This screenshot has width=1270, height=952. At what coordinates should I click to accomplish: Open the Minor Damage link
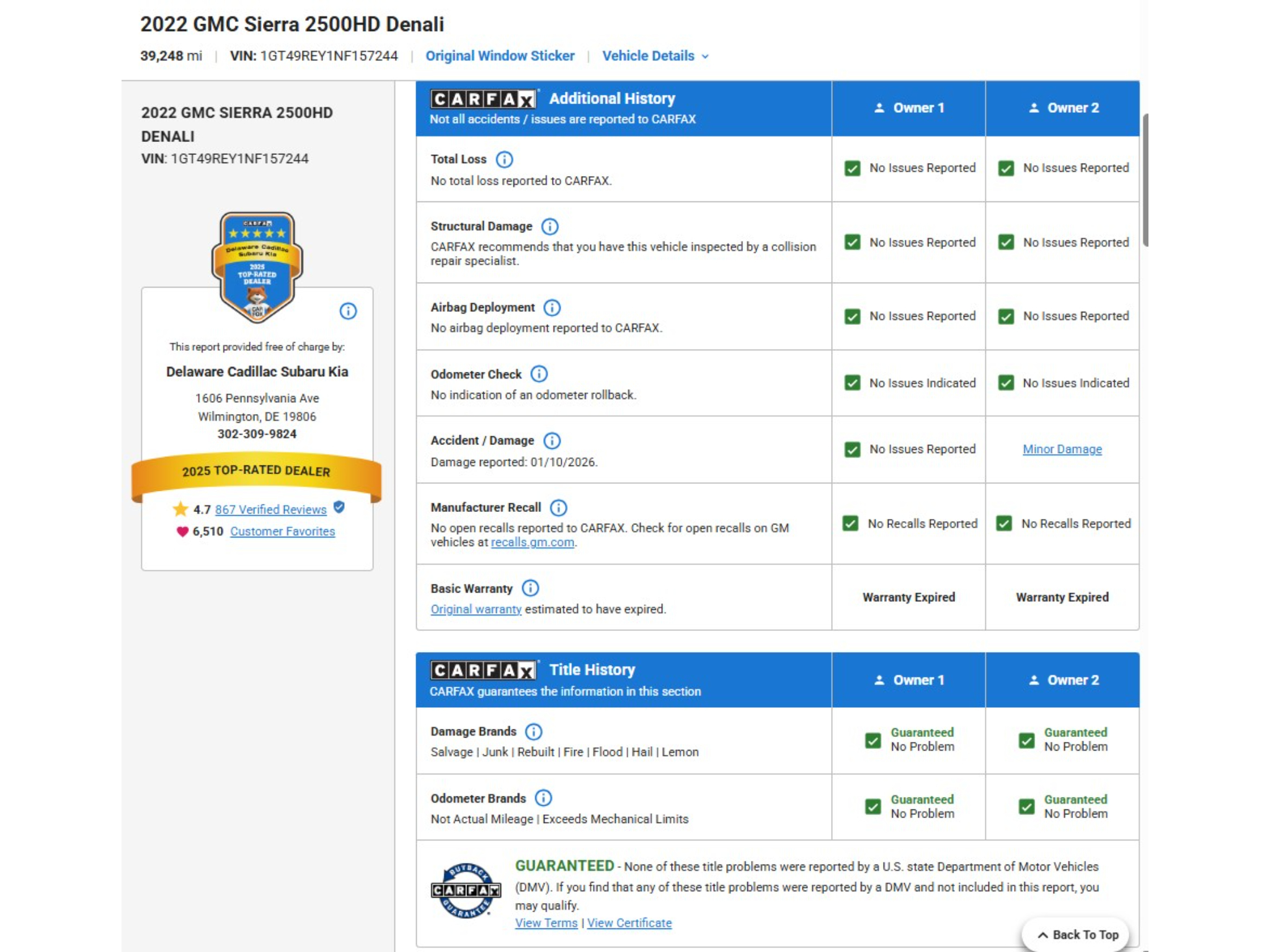[x=1062, y=449]
